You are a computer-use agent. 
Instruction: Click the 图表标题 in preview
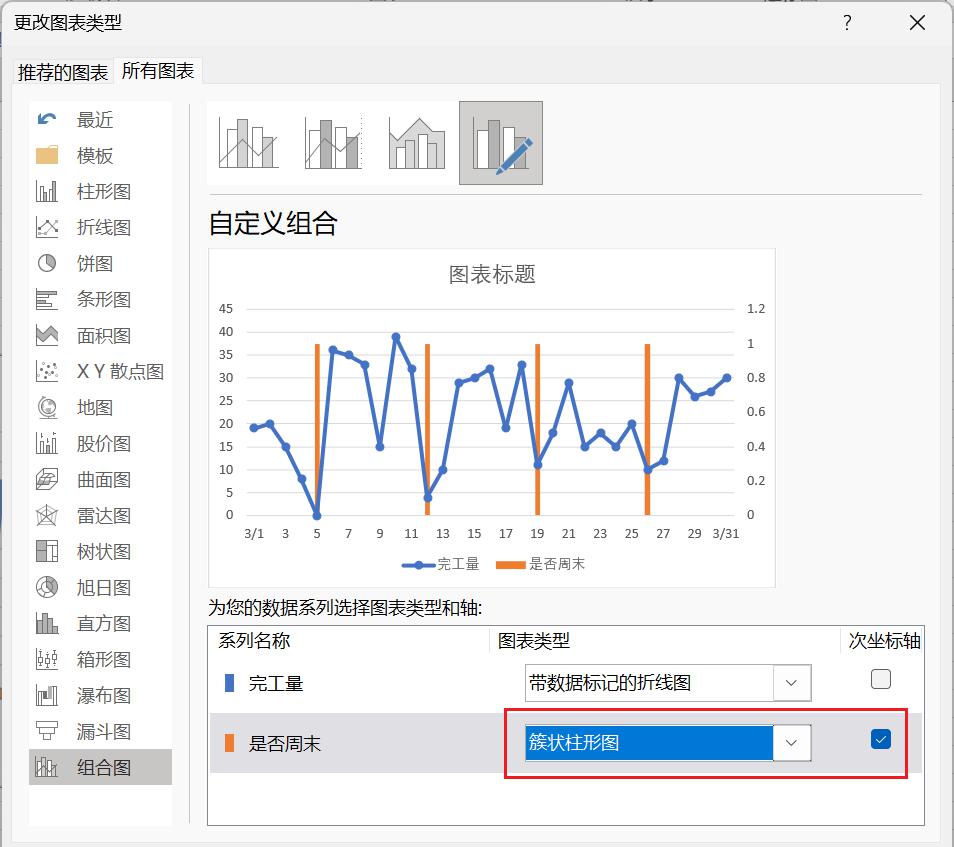point(492,274)
